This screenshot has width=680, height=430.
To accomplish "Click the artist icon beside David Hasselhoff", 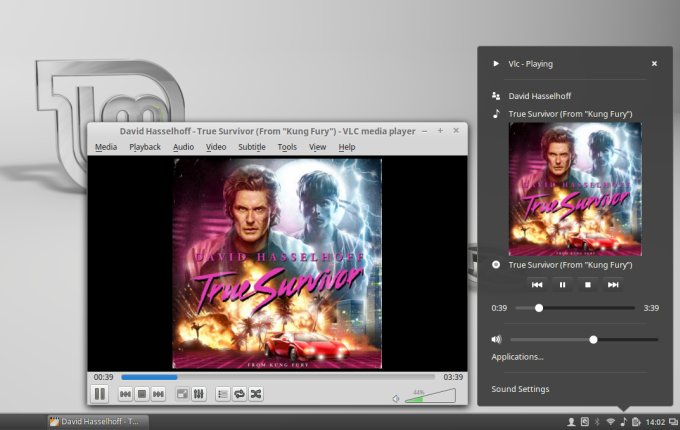I will (x=496, y=96).
